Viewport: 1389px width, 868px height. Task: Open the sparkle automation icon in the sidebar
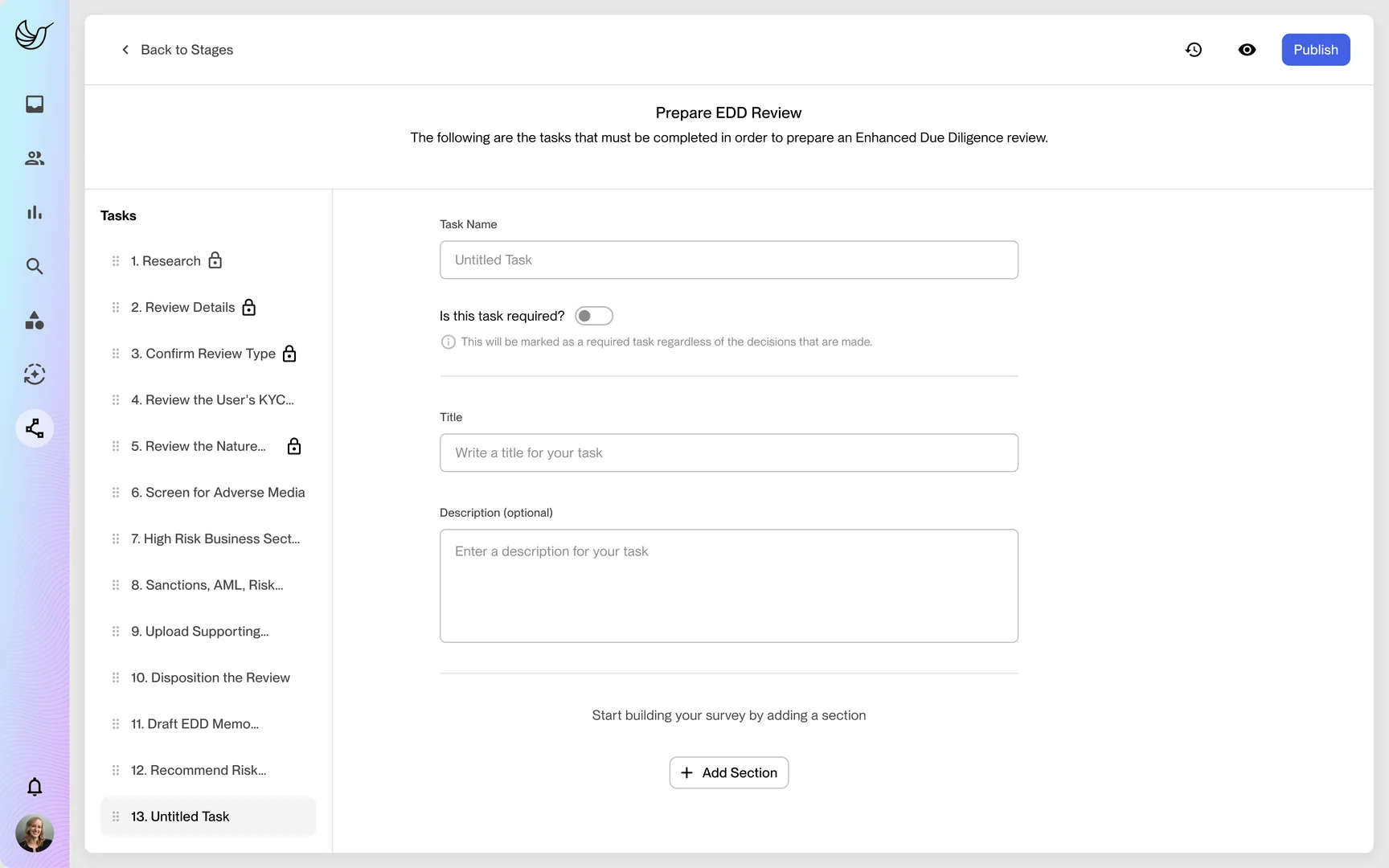35,375
